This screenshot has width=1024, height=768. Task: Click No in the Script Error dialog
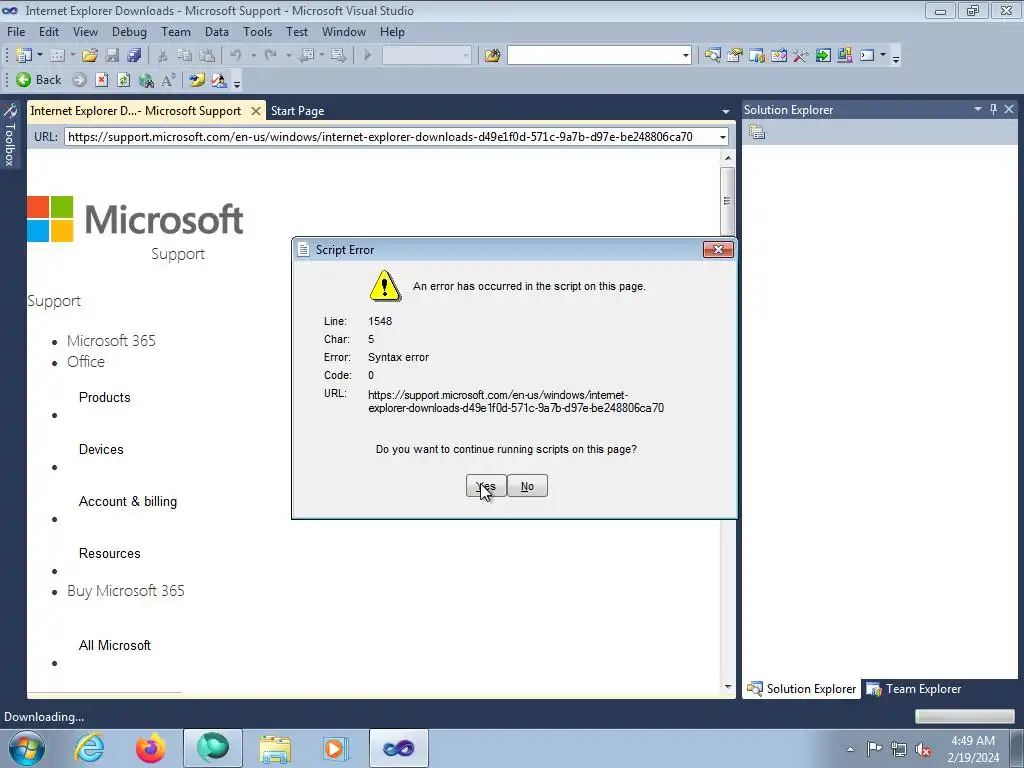(x=527, y=486)
